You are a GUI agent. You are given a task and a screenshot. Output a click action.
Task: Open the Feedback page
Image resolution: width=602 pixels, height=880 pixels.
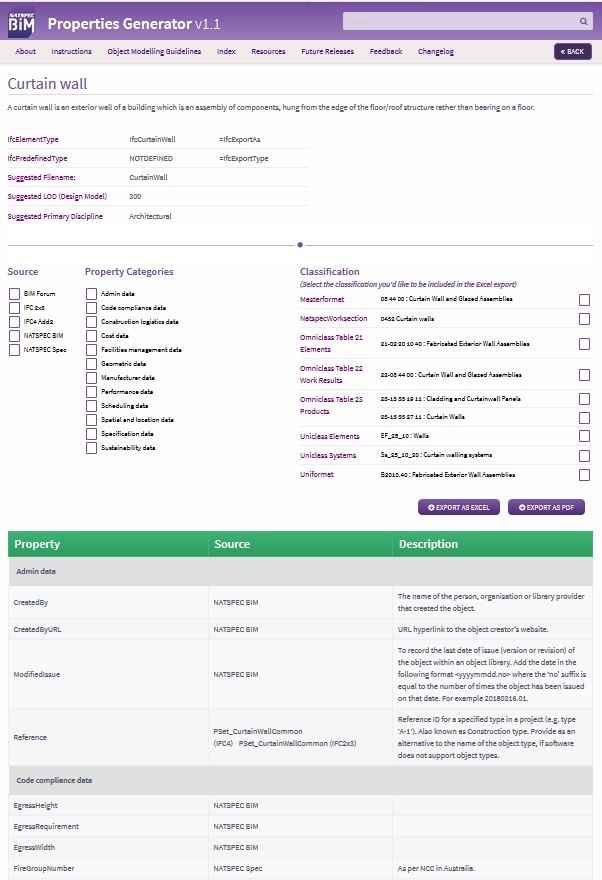pos(386,51)
